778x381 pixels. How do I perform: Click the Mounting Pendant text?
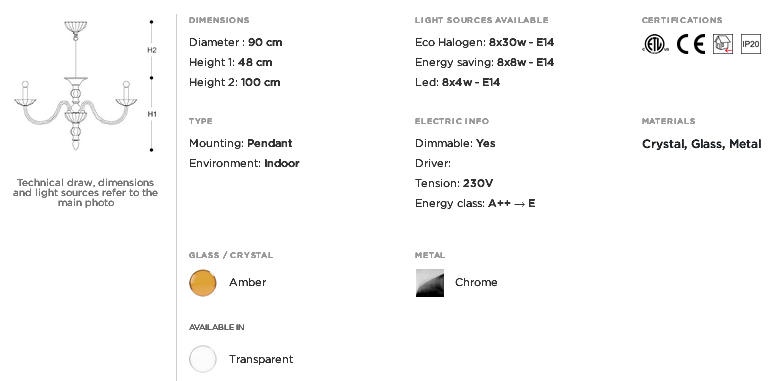pyautogui.click(x=241, y=143)
